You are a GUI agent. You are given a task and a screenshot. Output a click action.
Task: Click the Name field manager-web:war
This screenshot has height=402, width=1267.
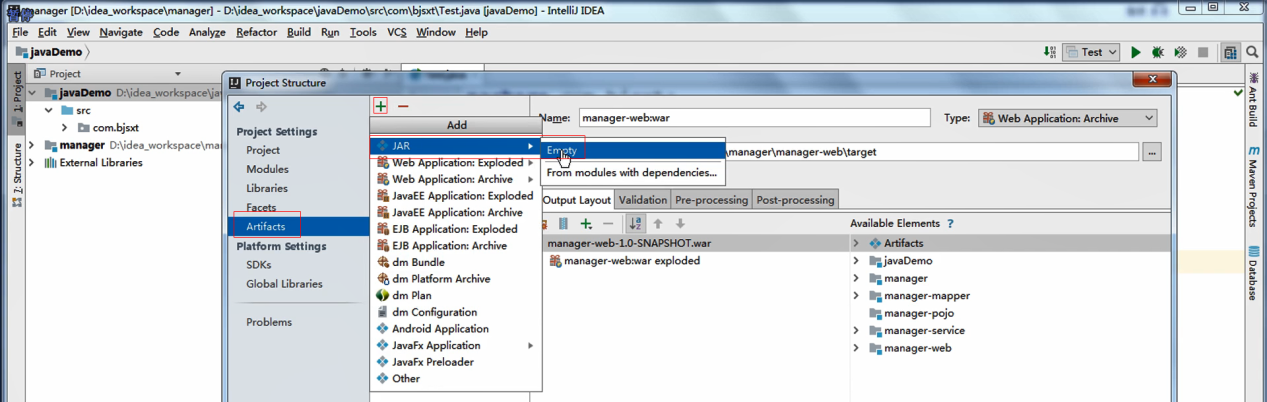tap(754, 118)
